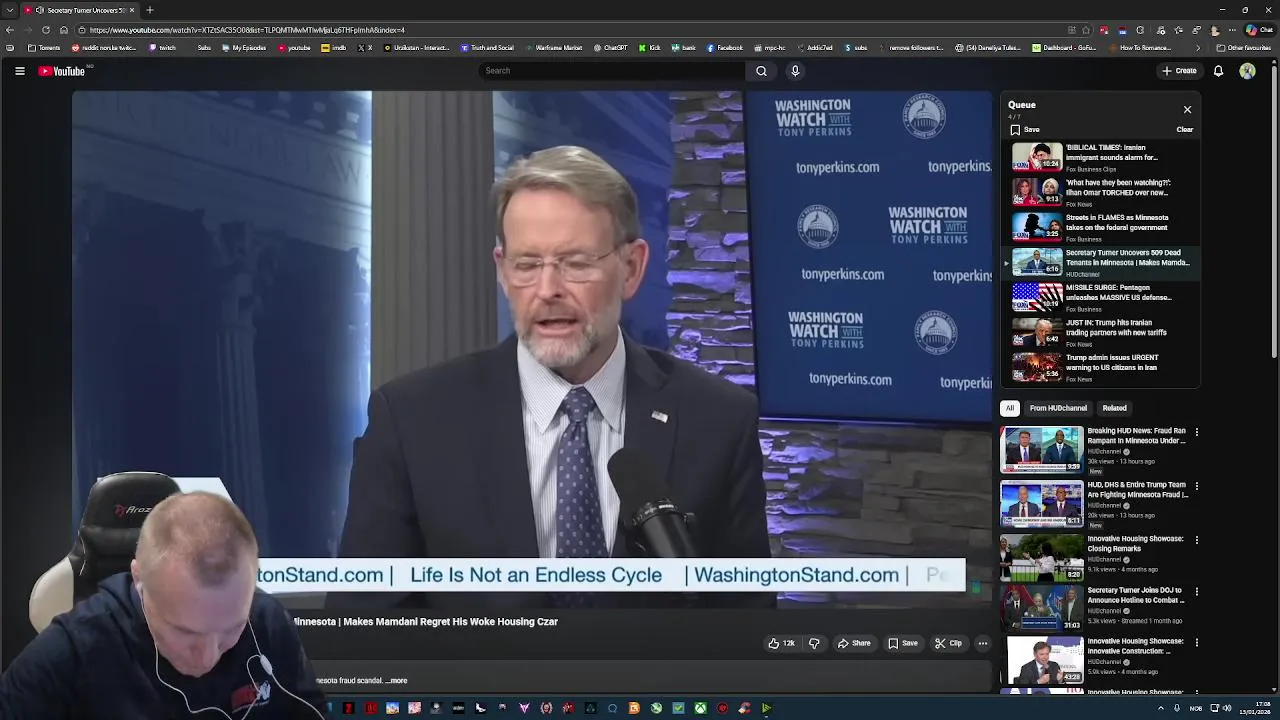Start voice search with microphone icon
The image size is (1280, 720).
[x=795, y=71]
